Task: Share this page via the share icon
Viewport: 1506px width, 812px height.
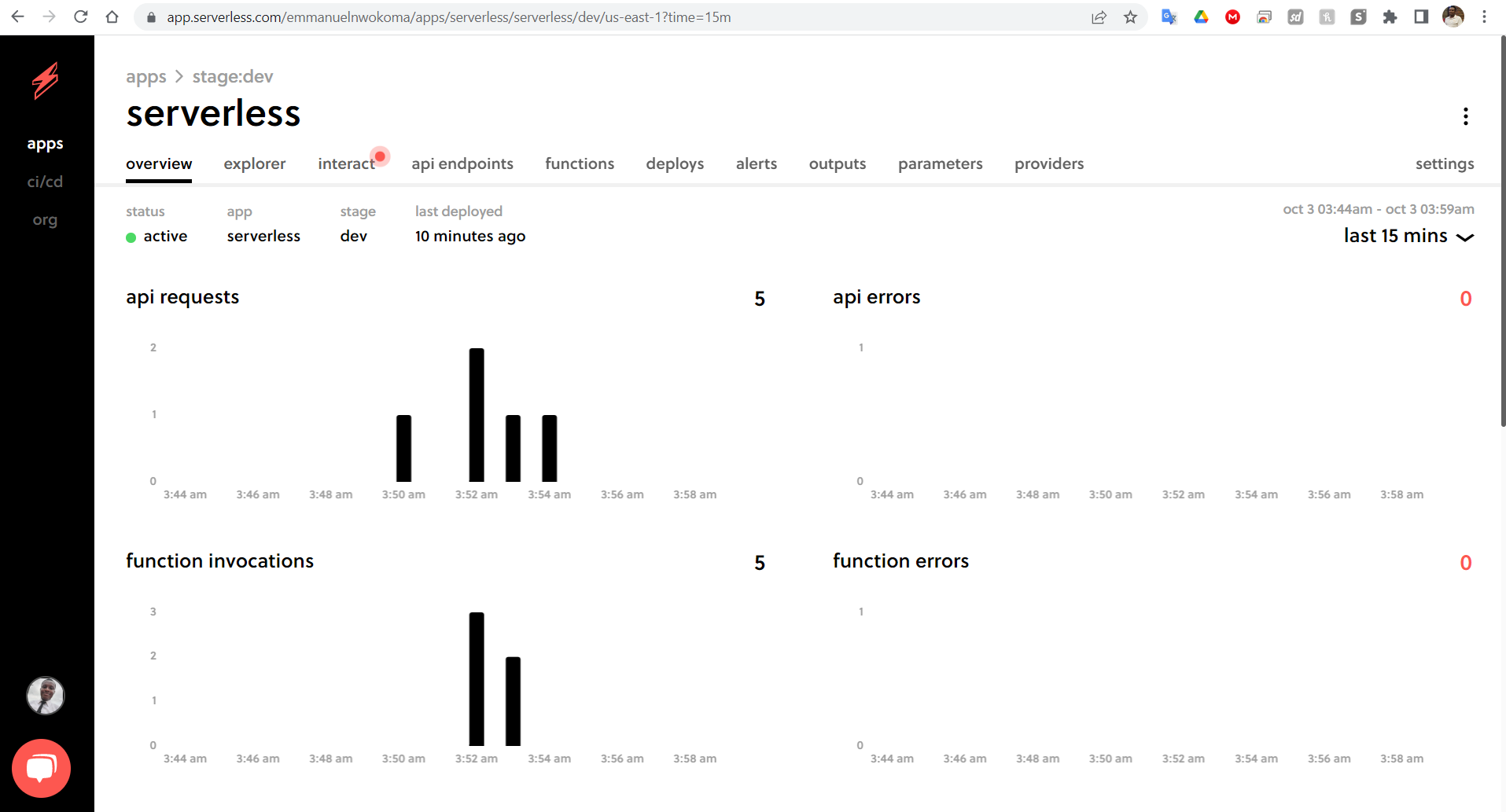Action: pyautogui.click(x=1099, y=17)
